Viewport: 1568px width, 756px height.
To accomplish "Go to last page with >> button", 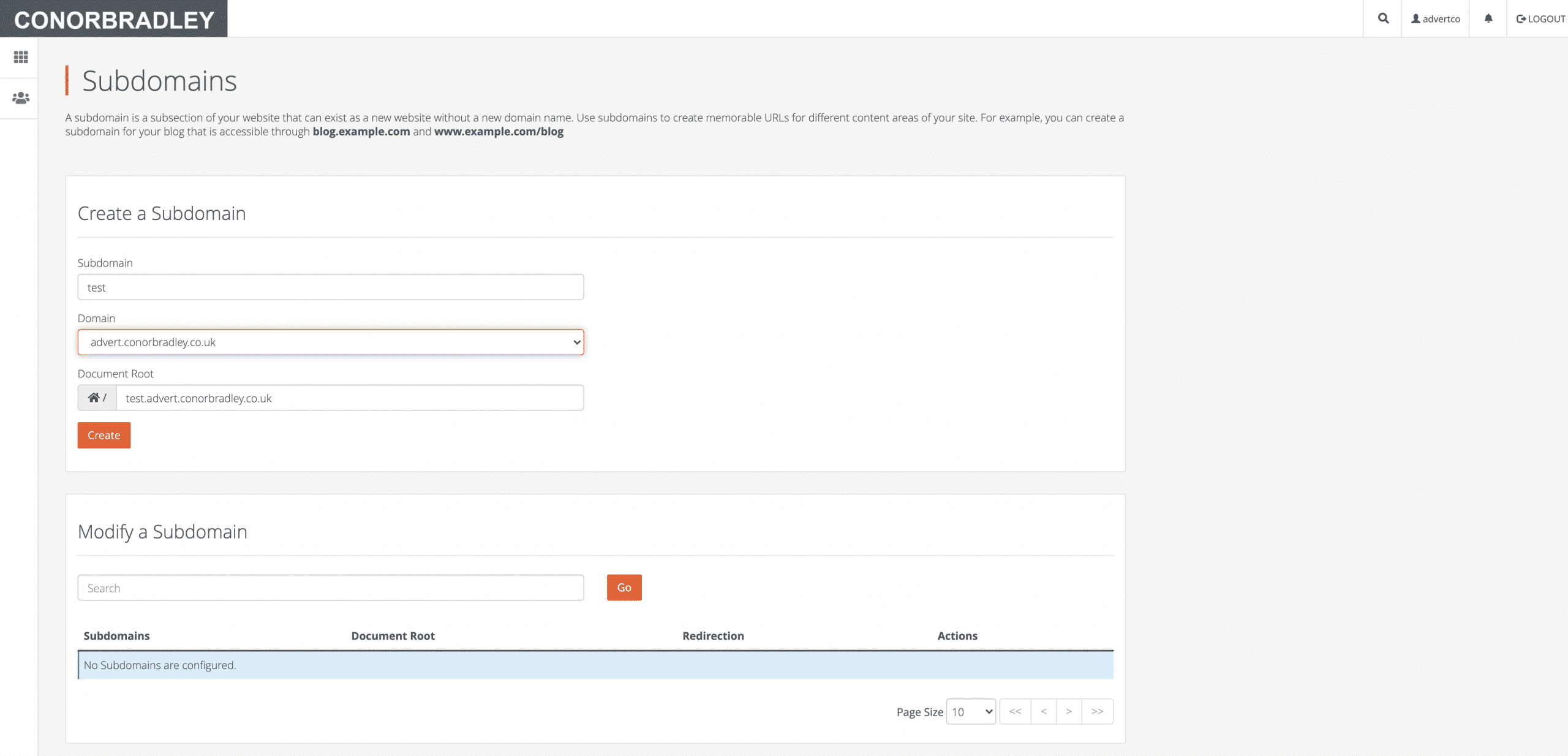I will click(1098, 711).
